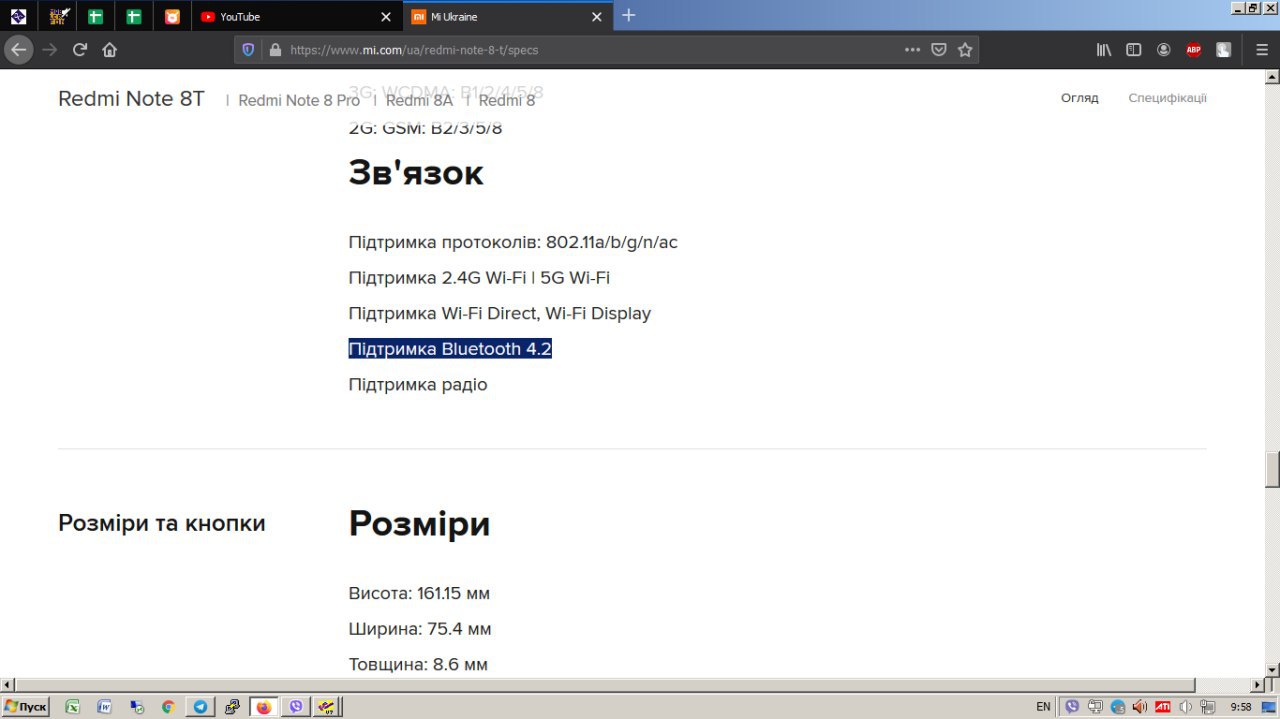Screen dimensions: 1280x719
Task: Launch Excel from the taskbar
Action: tap(73, 707)
